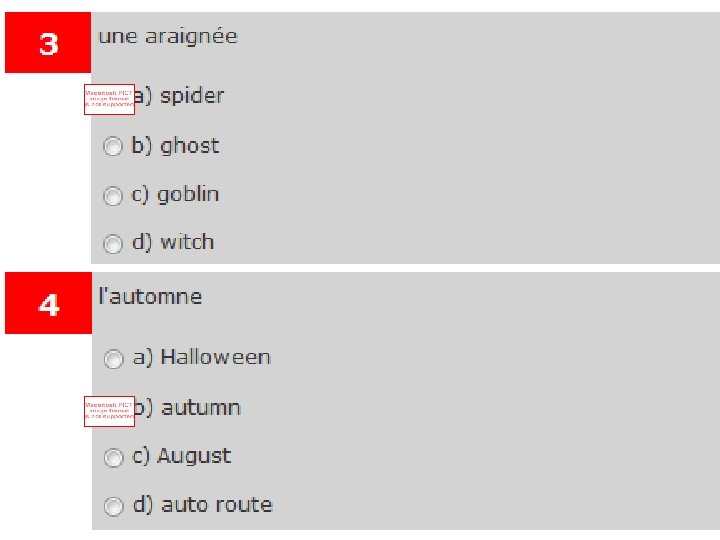Click the 'c) goblin' answer text
This screenshot has width=720, height=540.
(x=176, y=194)
